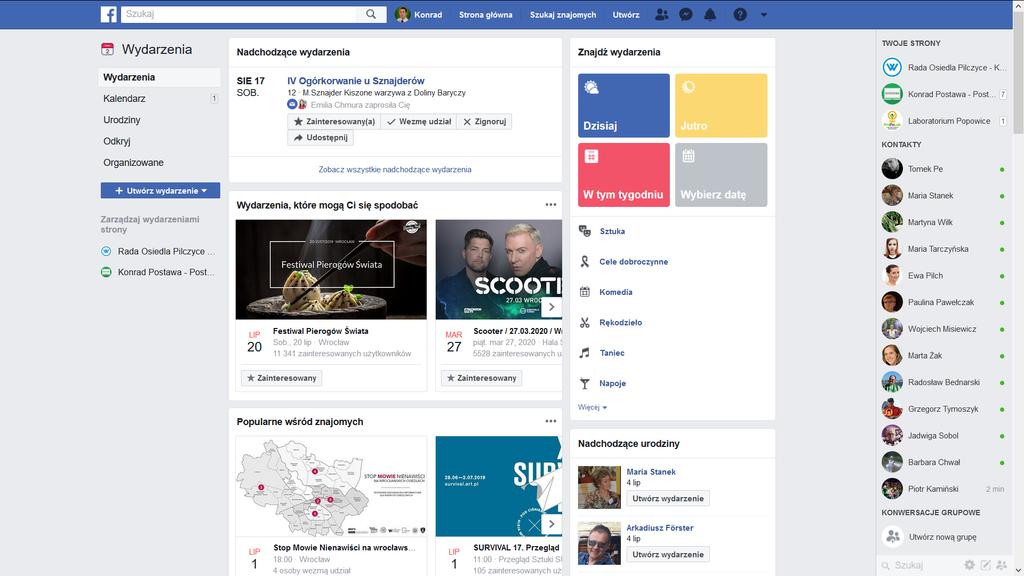Select the Dzisiaj events tile

[624, 105]
